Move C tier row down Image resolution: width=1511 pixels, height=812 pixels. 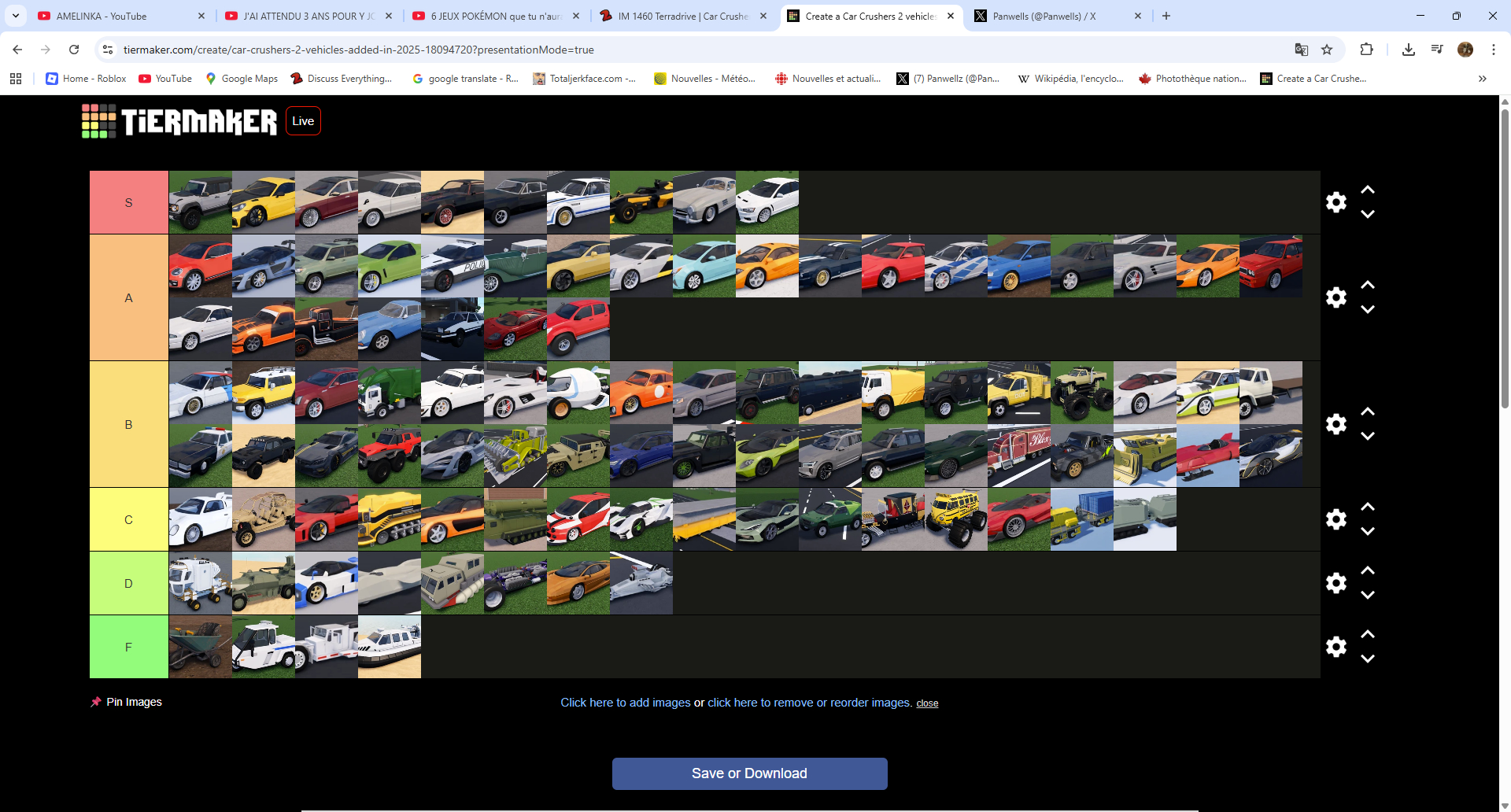pos(1368,532)
